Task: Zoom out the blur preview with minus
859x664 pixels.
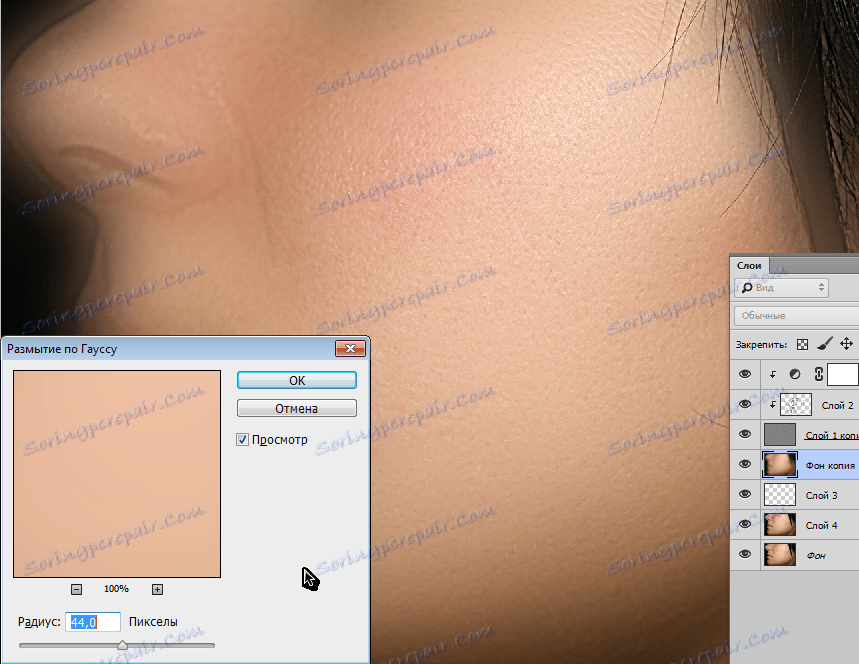Action: [x=77, y=589]
